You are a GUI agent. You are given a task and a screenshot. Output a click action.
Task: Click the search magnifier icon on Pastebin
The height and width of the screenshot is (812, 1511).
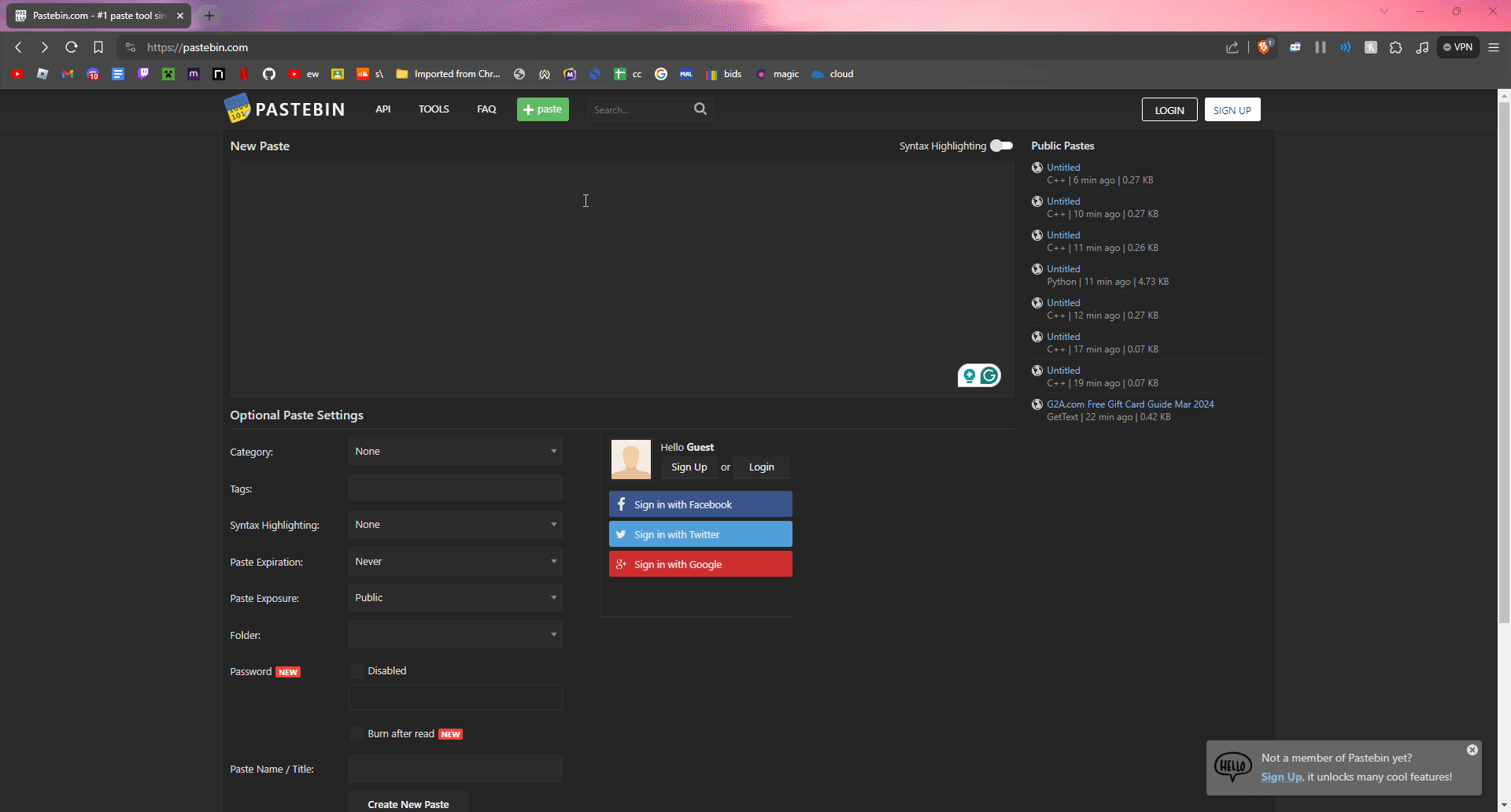coord(700,109)
